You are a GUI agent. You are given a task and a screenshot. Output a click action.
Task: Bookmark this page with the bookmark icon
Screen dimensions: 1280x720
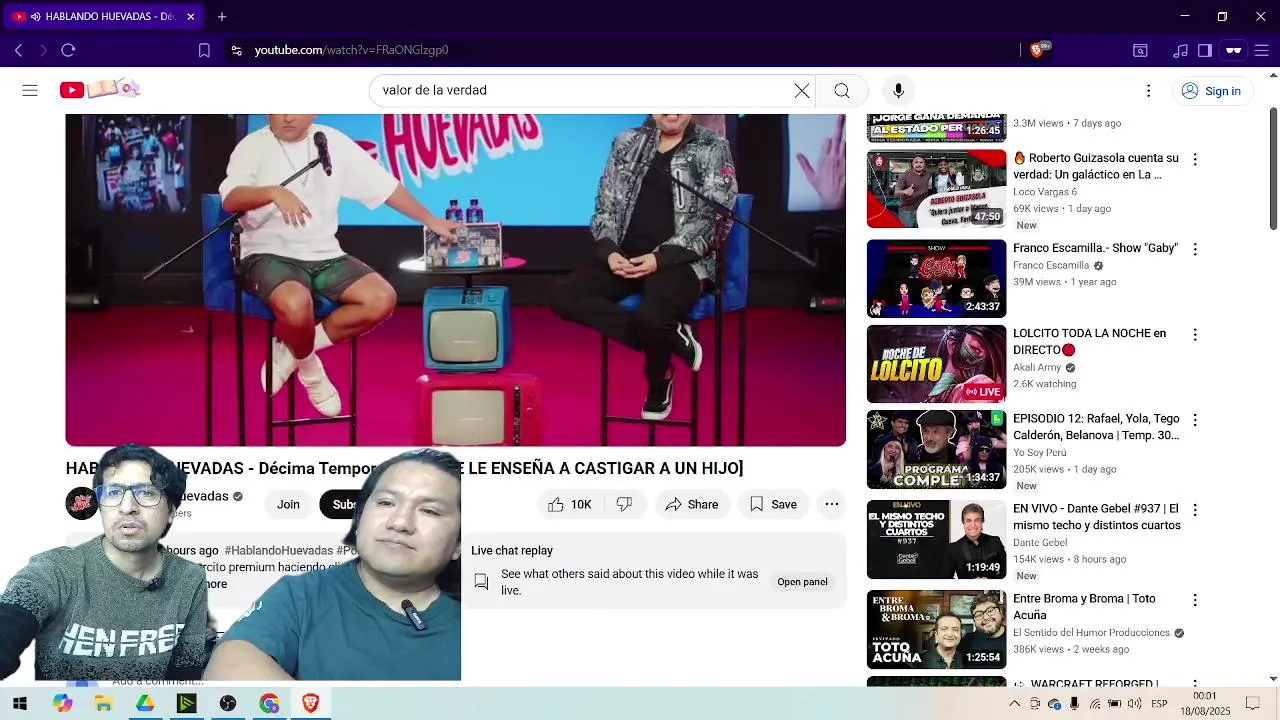[x=204, y=50]
